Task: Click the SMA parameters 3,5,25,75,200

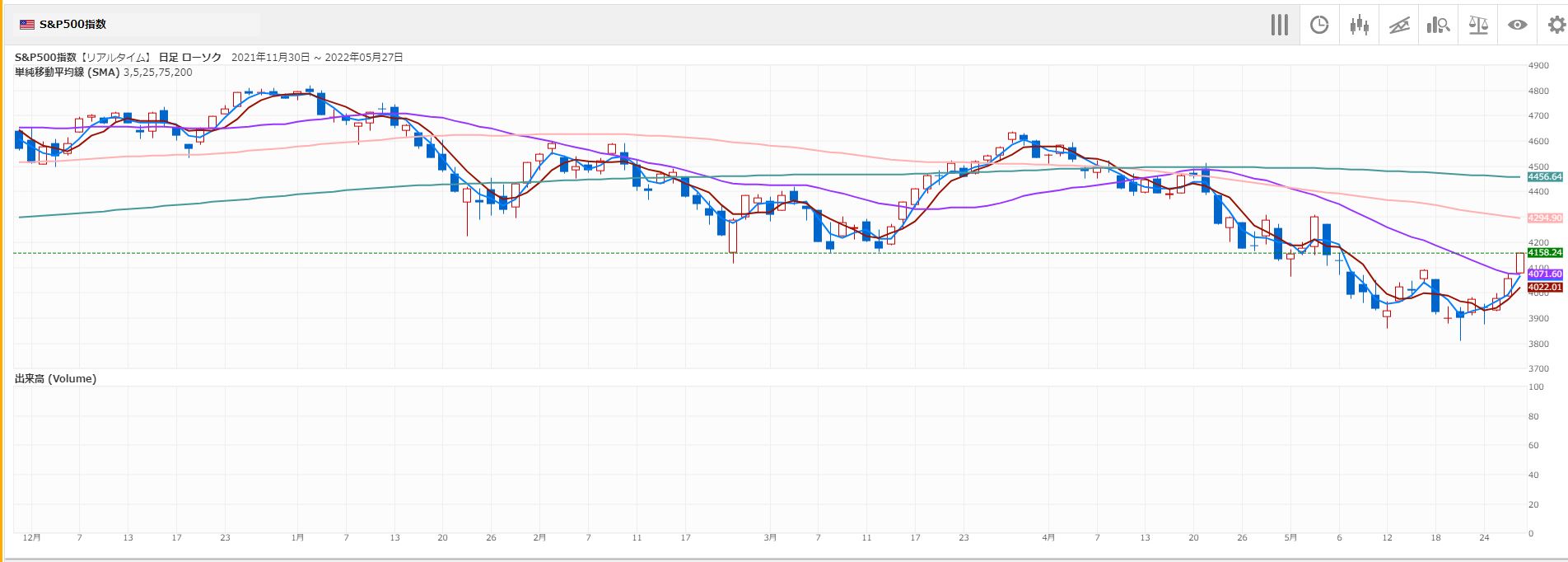Action: click(158, 73)
